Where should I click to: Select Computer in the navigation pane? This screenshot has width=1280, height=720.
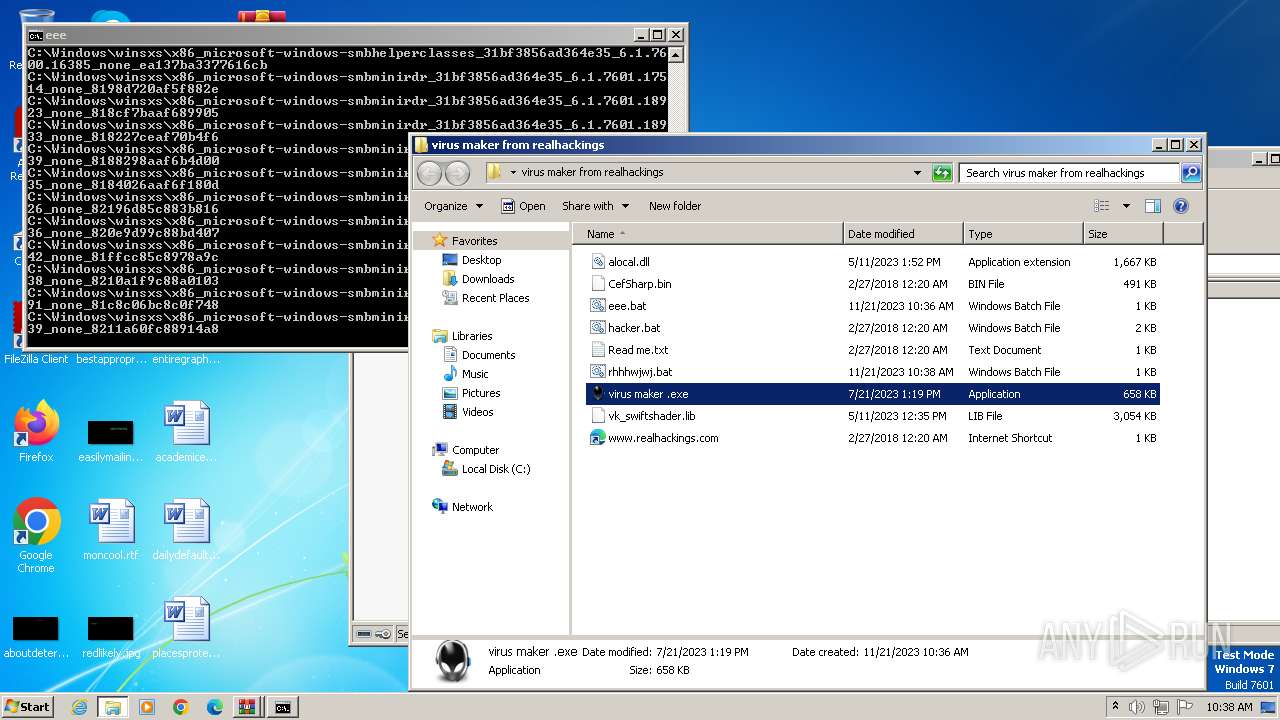click(x=475, y=450)
